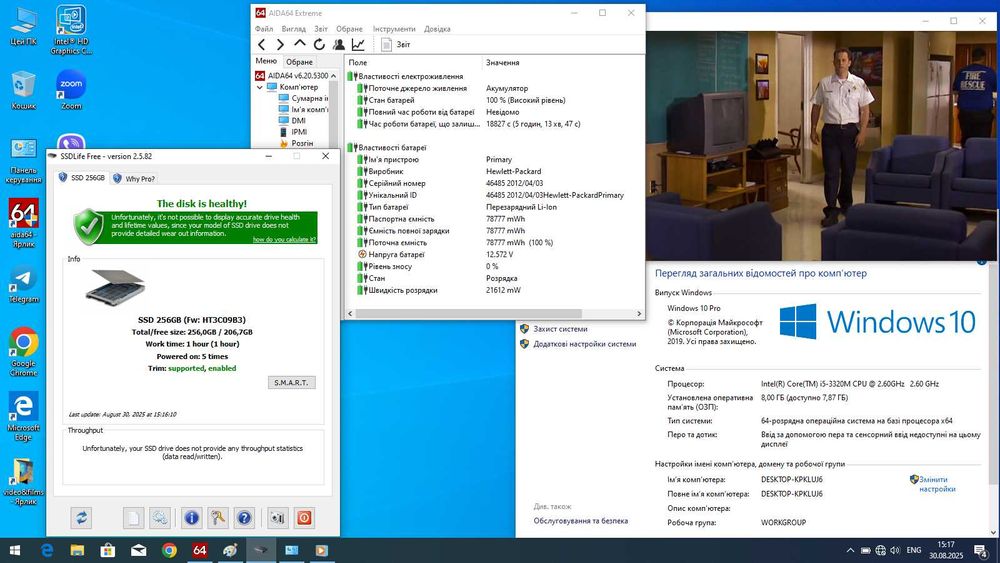Select Why Pro? tab in SSDLife
The image size is (1000, 563).
tap(134, 179)
